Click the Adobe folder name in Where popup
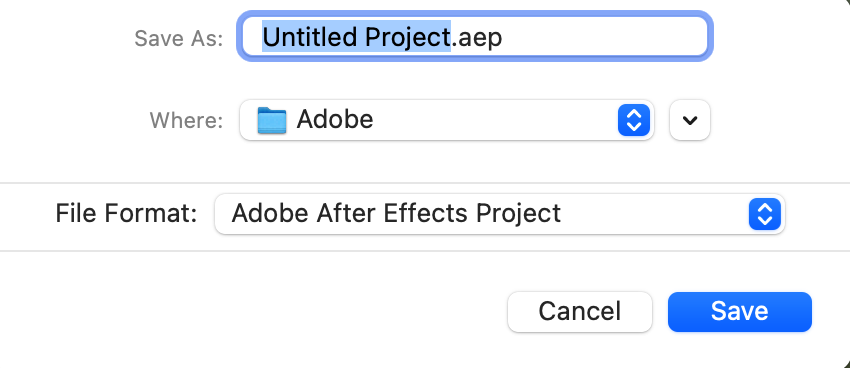This screenshot has width=850, height=368. click(334, 119)
